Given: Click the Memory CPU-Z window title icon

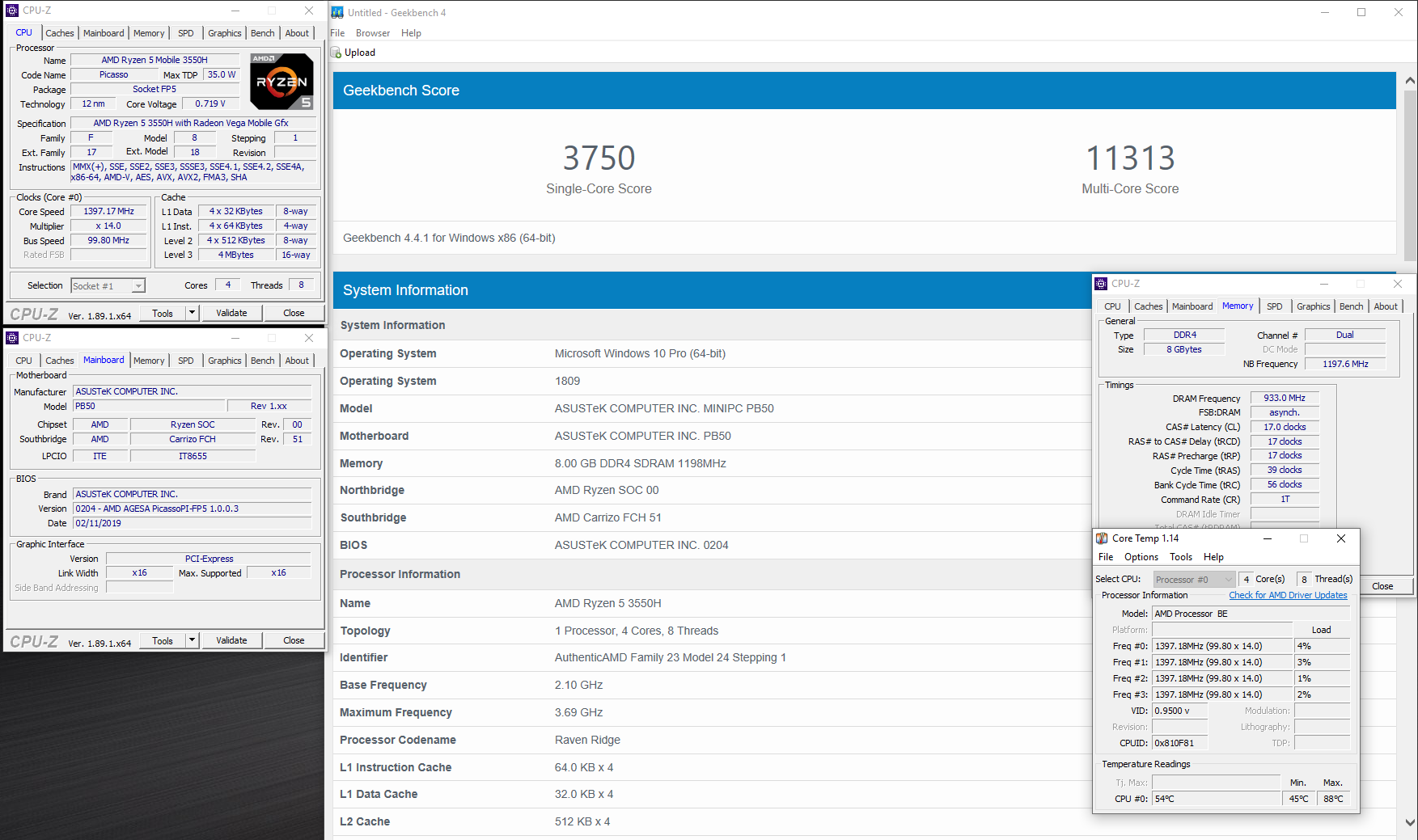Looking at the screenshot, I should [1101, 284].
